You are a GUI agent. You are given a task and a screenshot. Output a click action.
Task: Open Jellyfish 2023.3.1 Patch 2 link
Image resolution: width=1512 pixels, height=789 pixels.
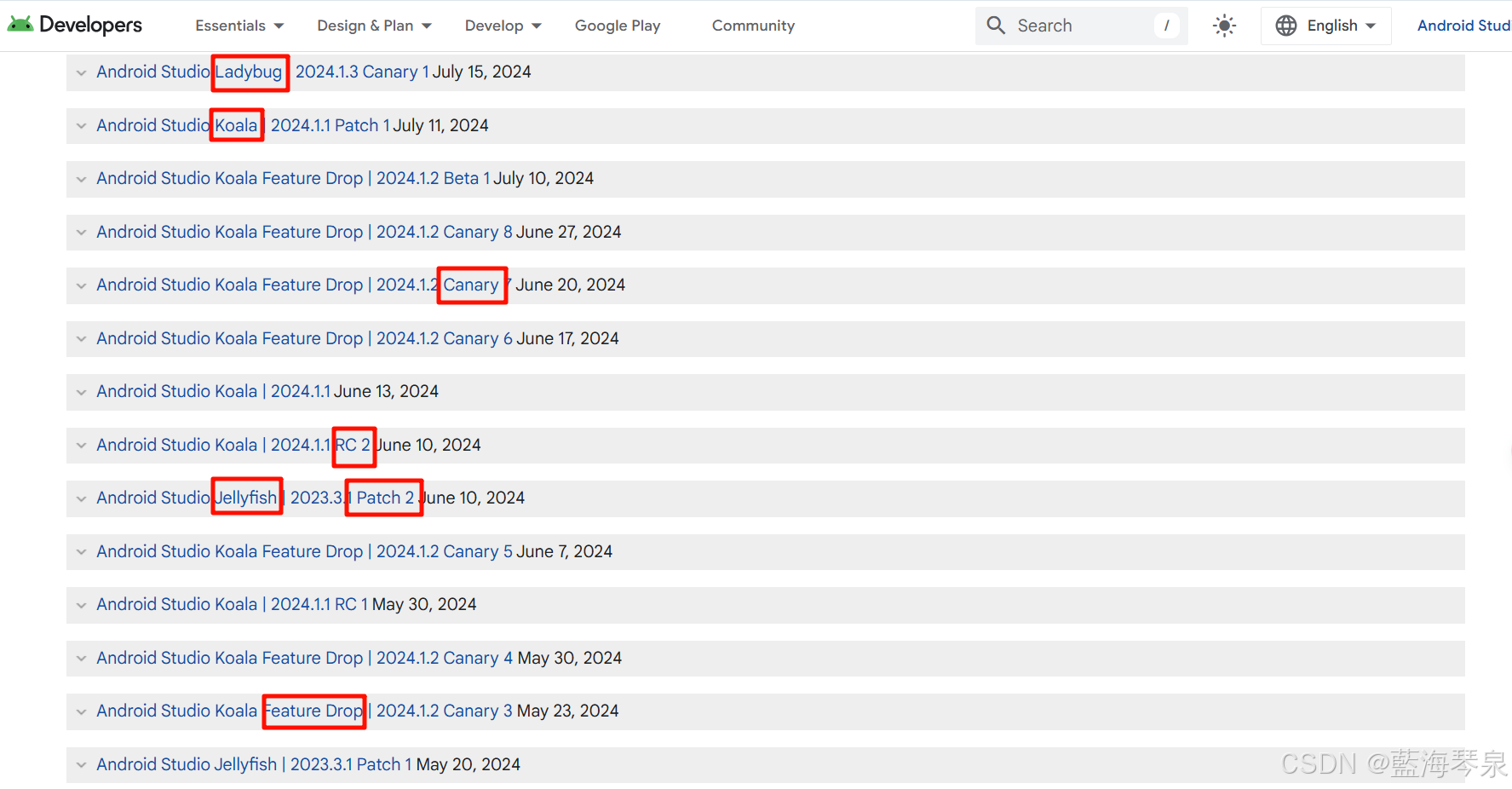(255, 498)
